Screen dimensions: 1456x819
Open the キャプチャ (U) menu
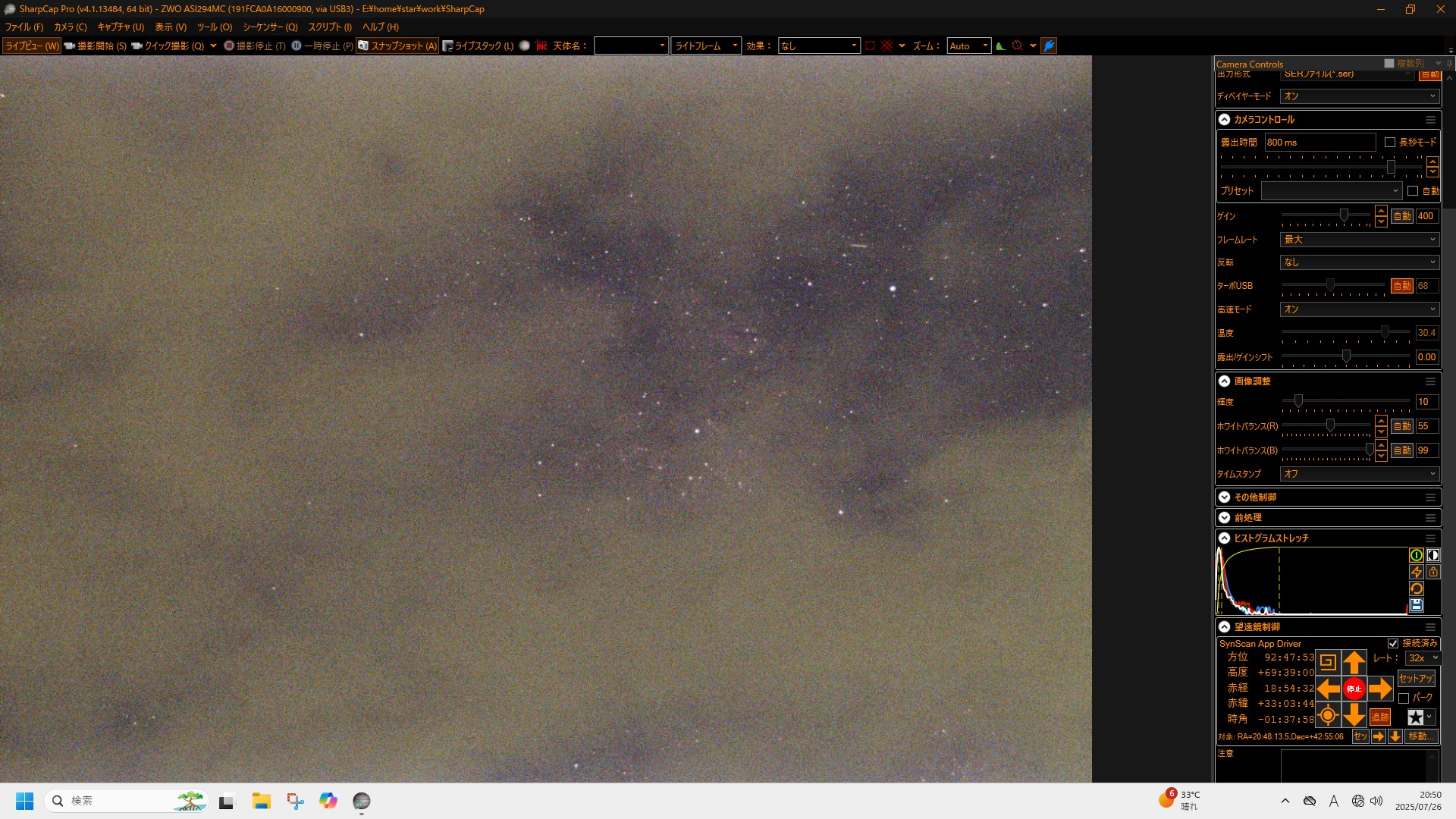121,27
